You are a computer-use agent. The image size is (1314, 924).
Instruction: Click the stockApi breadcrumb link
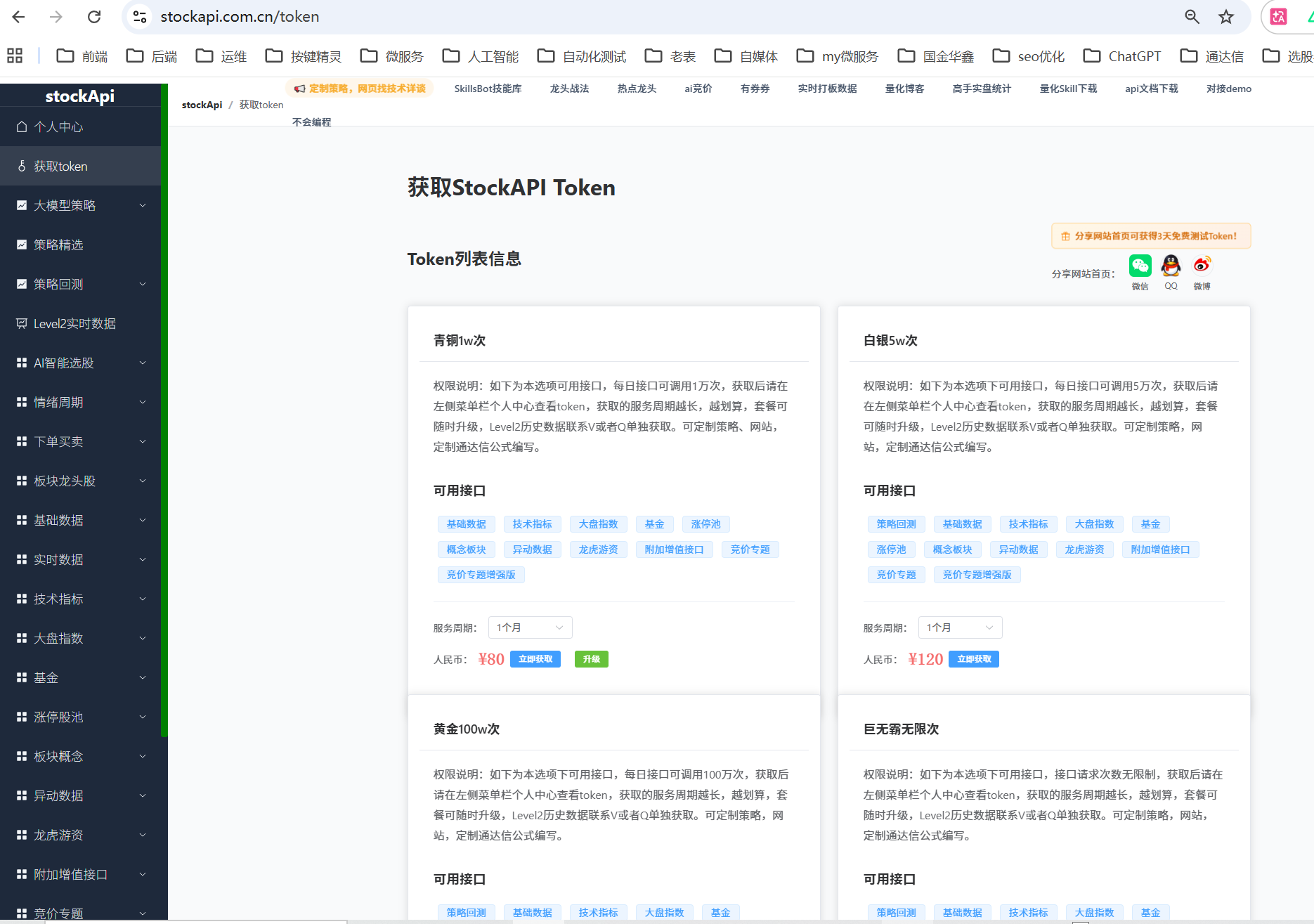coord(202,105)
